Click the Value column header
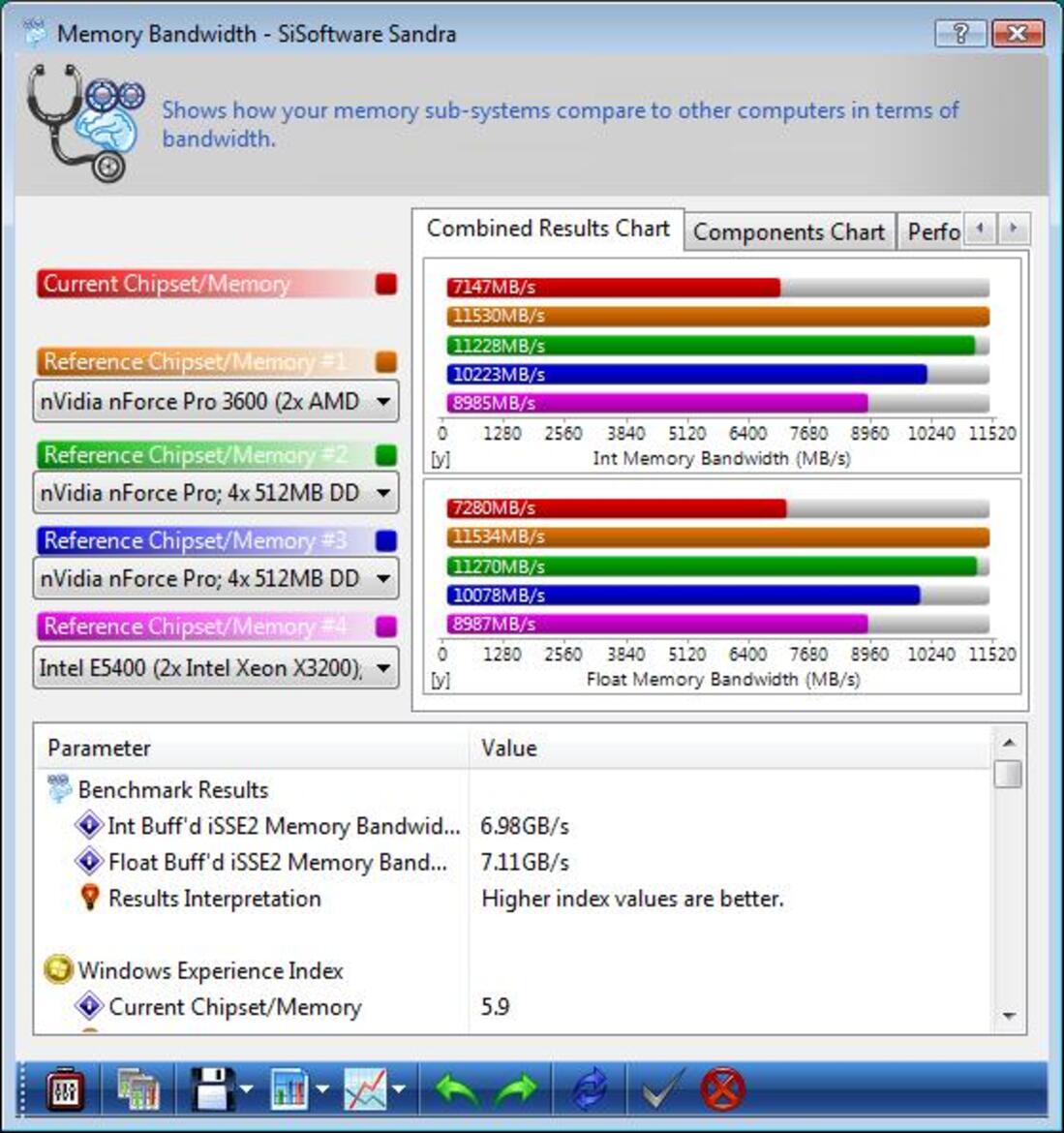Screen dimensions: 1064x1133 click(x=730, y=748)
